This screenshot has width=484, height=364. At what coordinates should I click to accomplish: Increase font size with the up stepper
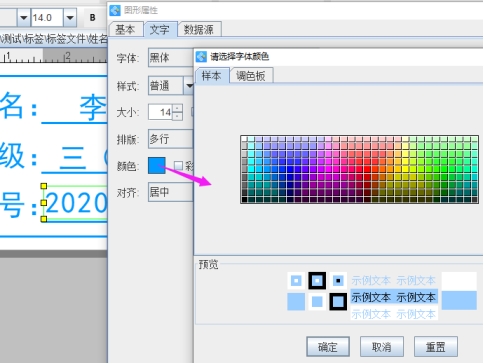coord(178,108)
